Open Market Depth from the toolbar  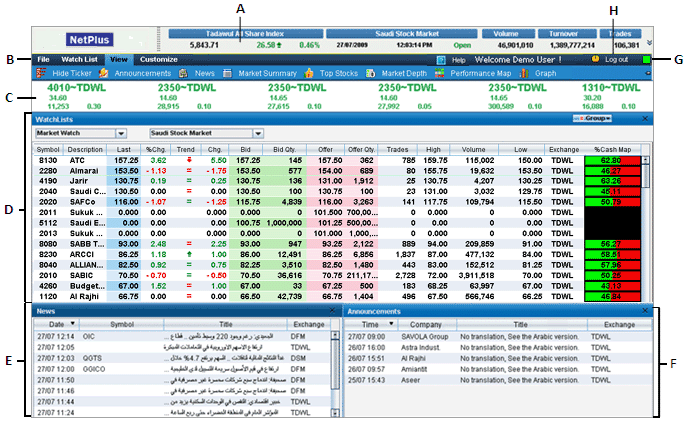(372, 74)
